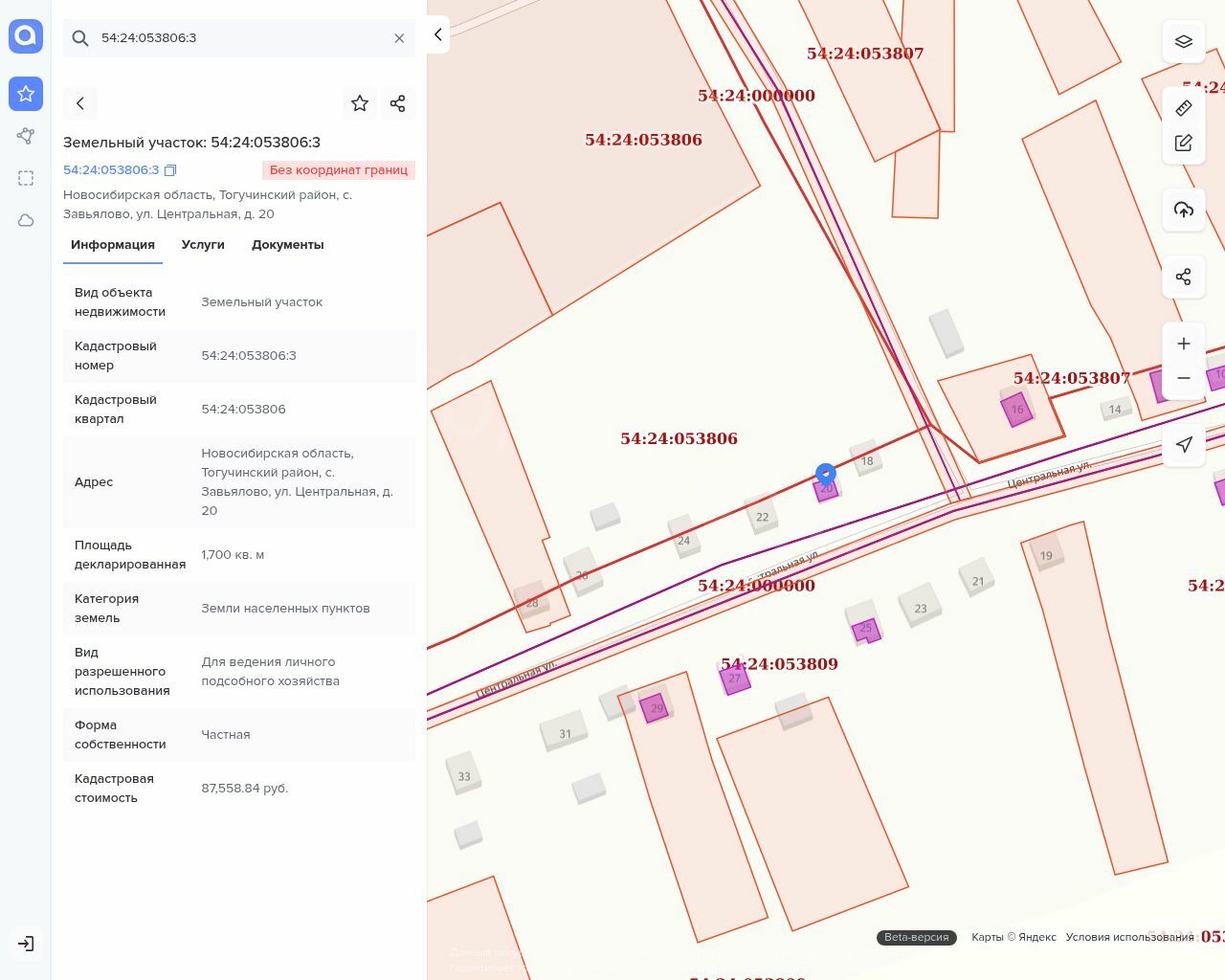This screenshot has width=1225, height=980.
Task: Locate my position with navigation arrow
Action: point(1183,444)
